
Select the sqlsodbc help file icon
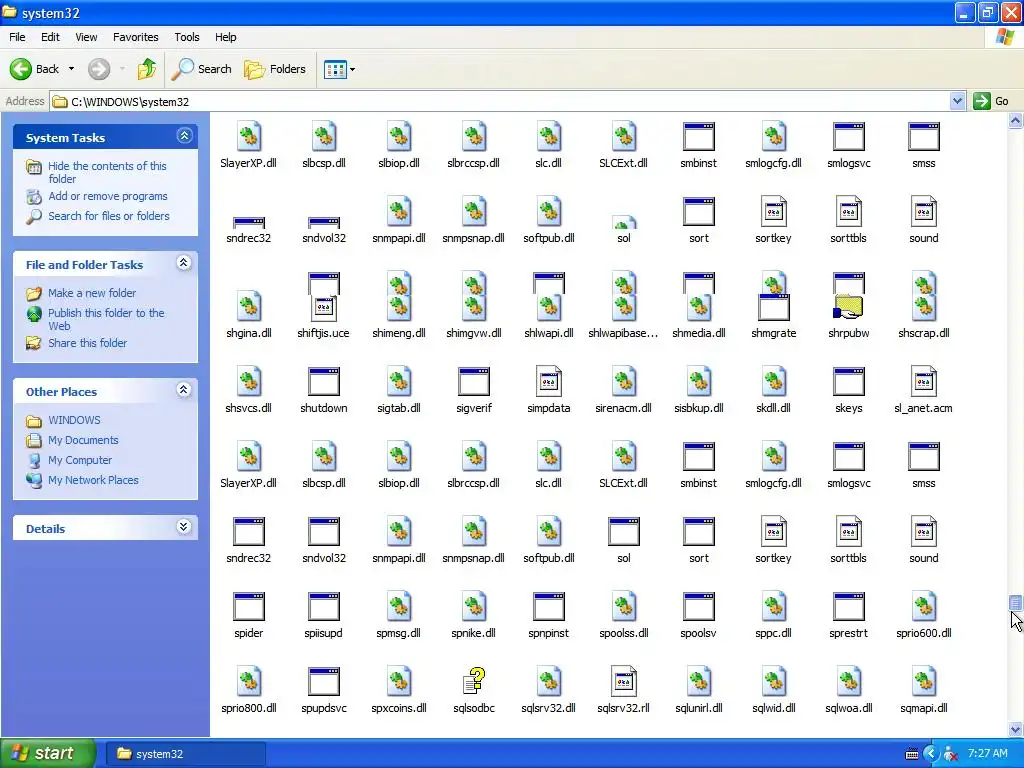click(x=474, y=682)
